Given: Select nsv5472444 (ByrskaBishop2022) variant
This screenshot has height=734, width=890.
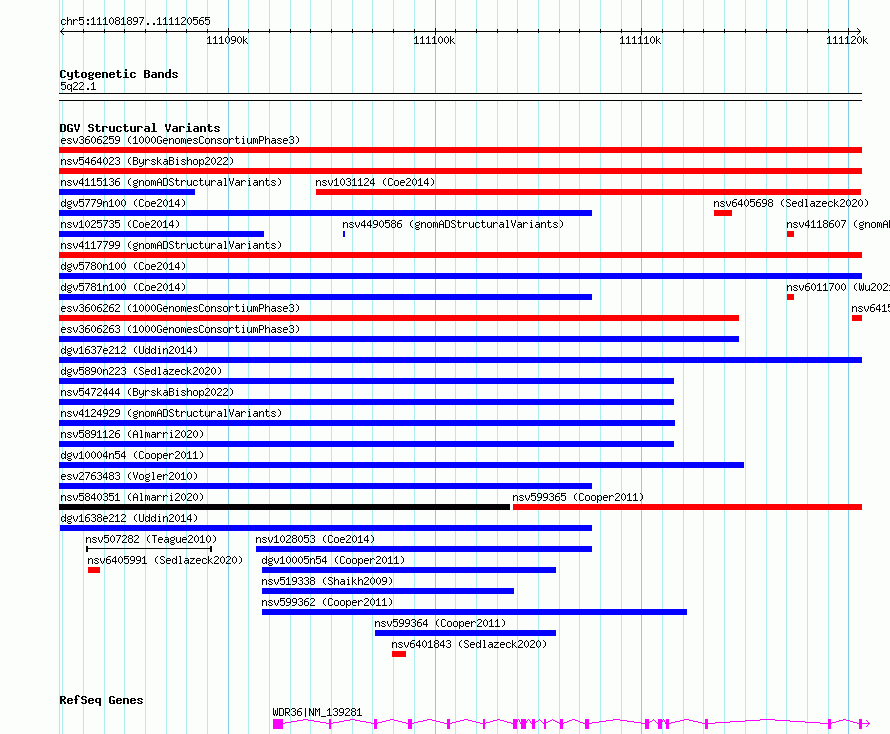Looking at the screenshot, I should (x=147, y=392).
